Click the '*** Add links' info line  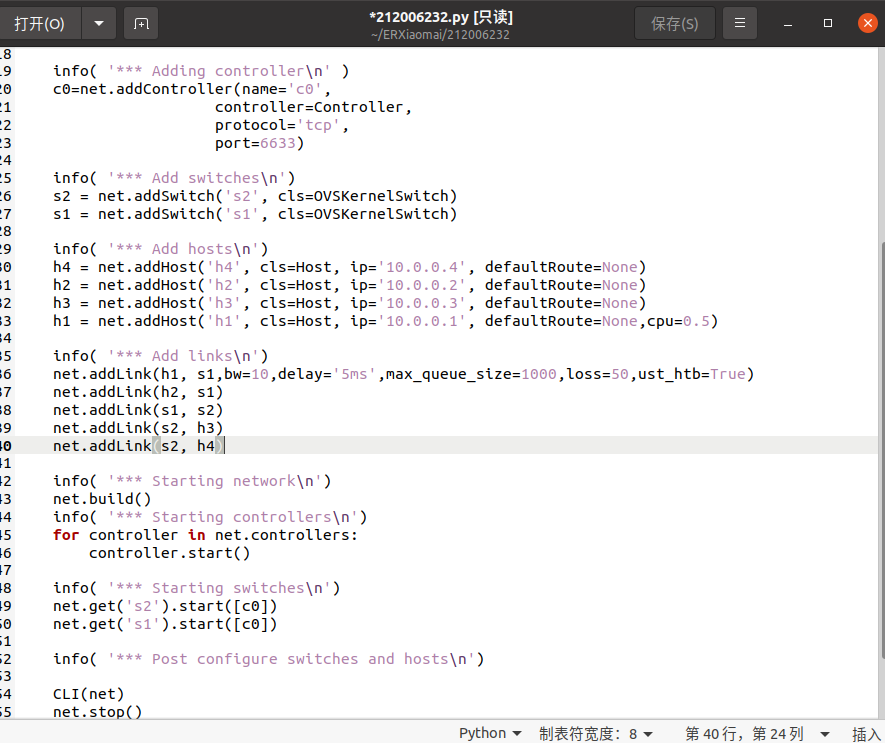pyautogui.click(x=161, y=356)
